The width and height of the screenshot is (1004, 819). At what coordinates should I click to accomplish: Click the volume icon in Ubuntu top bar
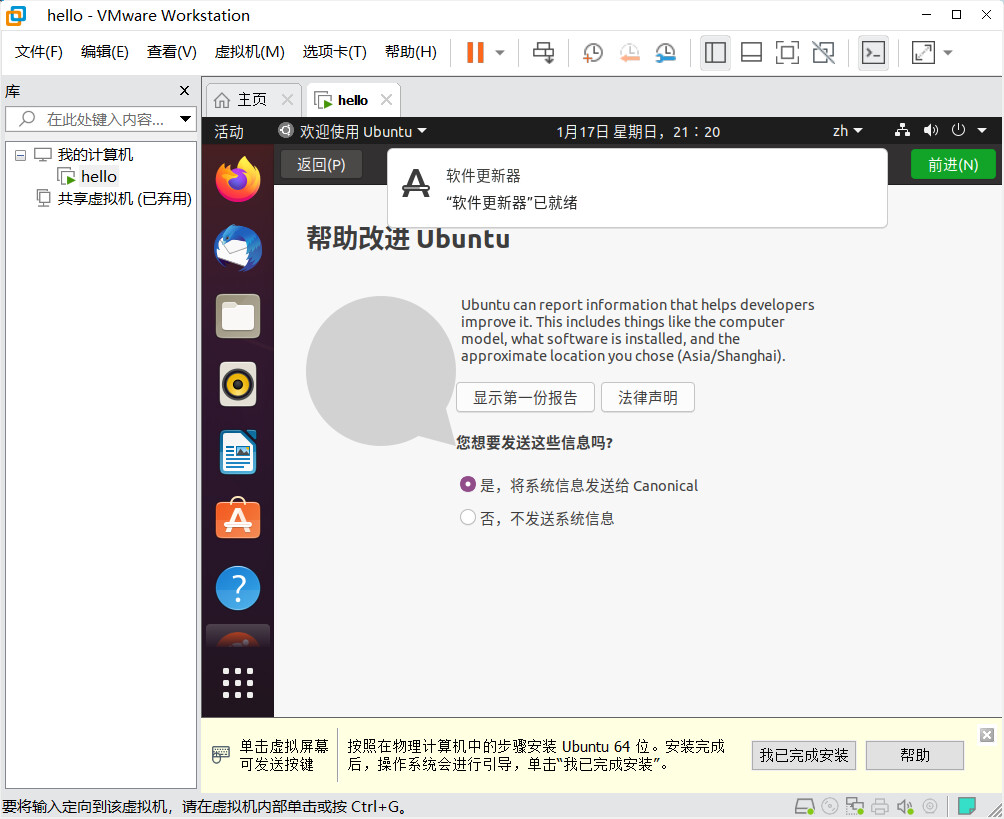930,131
